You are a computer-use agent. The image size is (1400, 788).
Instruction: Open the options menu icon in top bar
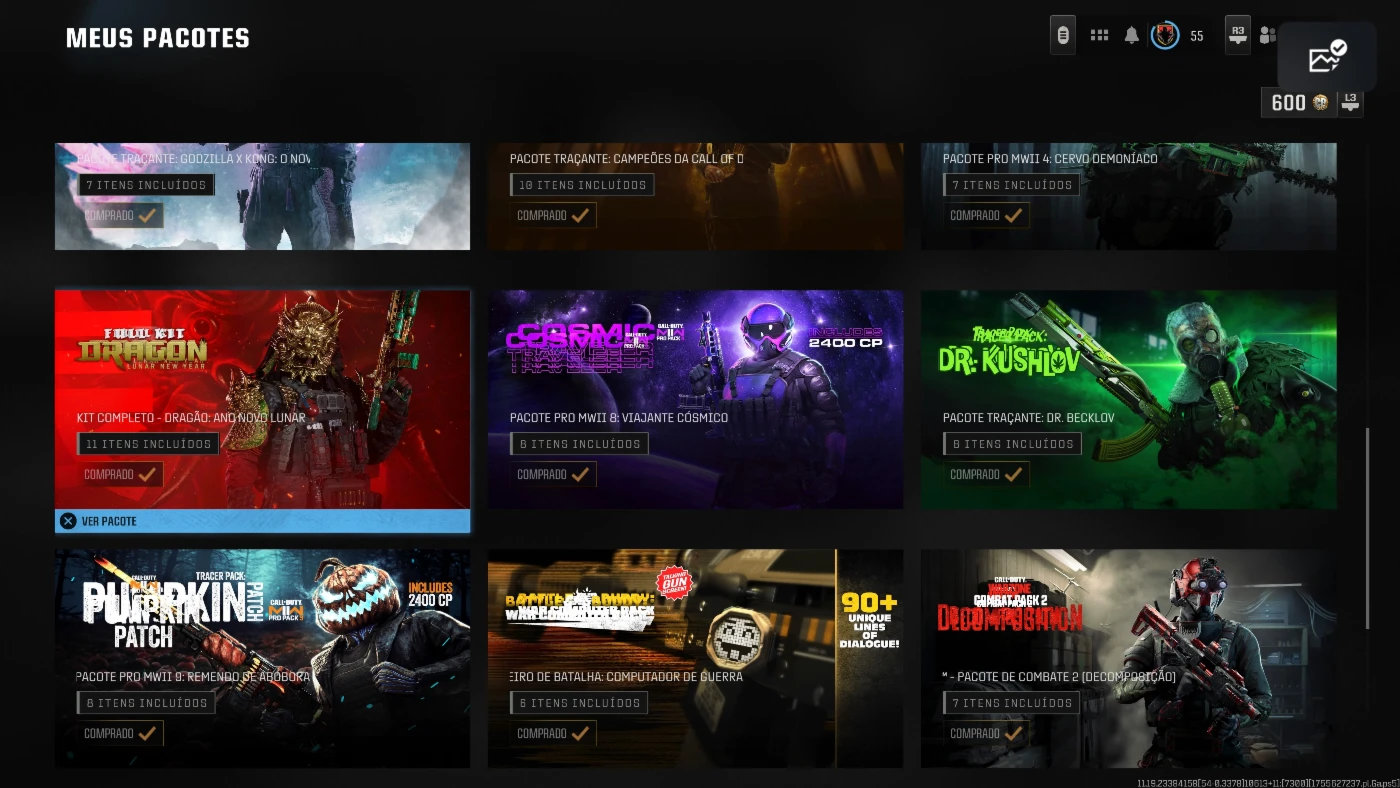[1063, 36]
